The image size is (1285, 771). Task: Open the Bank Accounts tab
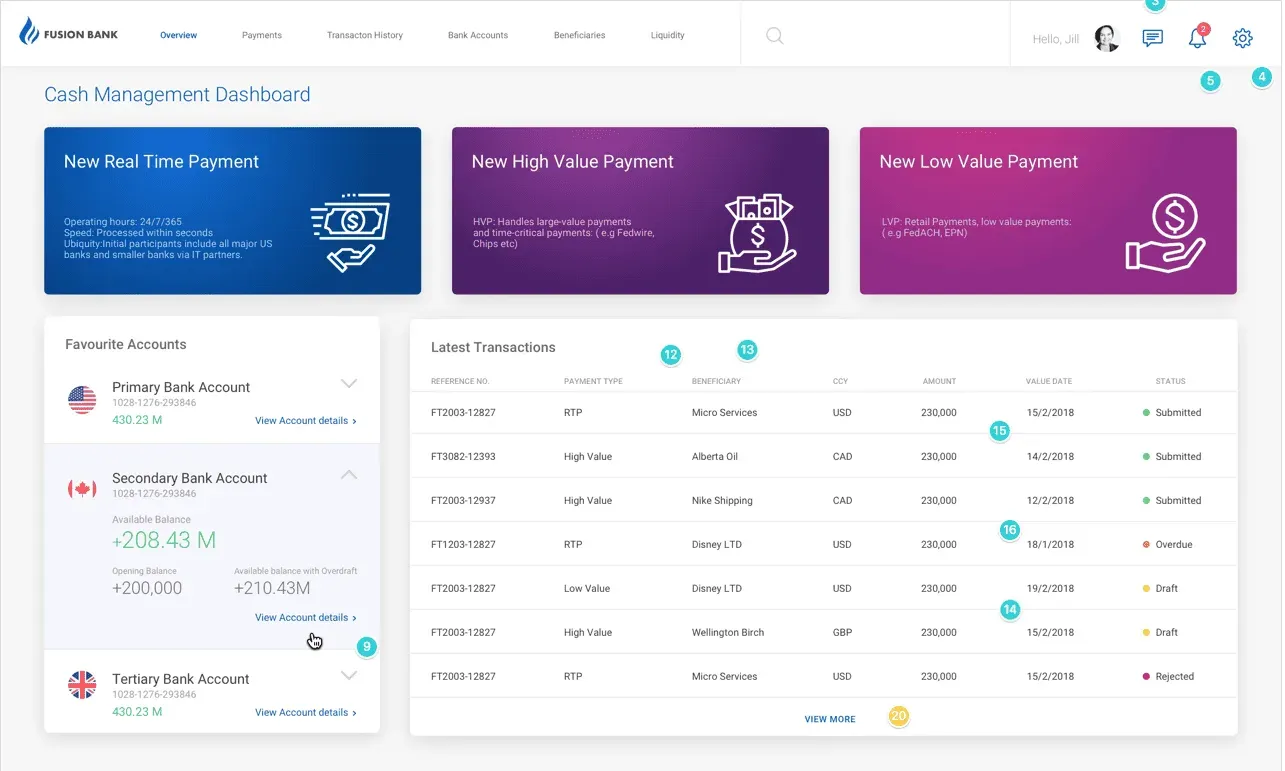click(x=478, y=35)
